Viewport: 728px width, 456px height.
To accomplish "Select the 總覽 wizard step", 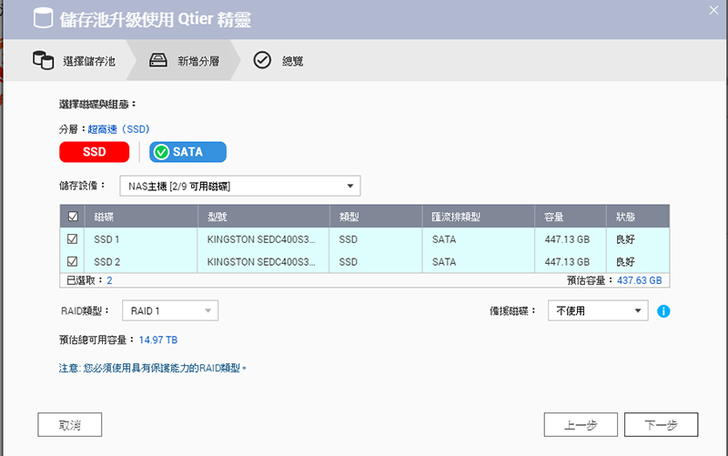I will click(291, 61).
